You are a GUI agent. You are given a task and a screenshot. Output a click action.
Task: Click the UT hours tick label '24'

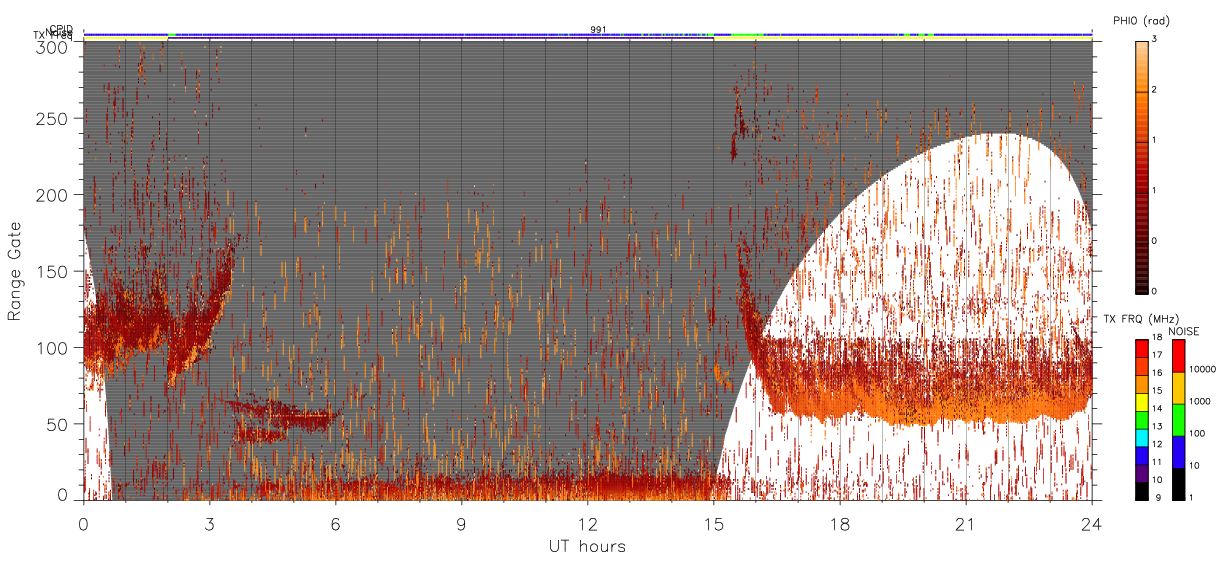pos(1091,523)
